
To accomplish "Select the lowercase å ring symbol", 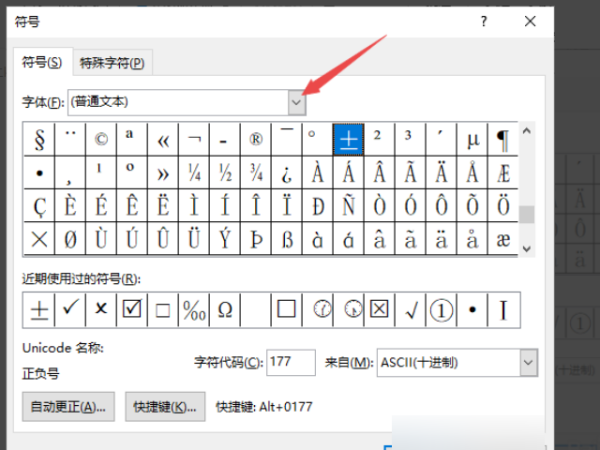I will pos(472,239).
